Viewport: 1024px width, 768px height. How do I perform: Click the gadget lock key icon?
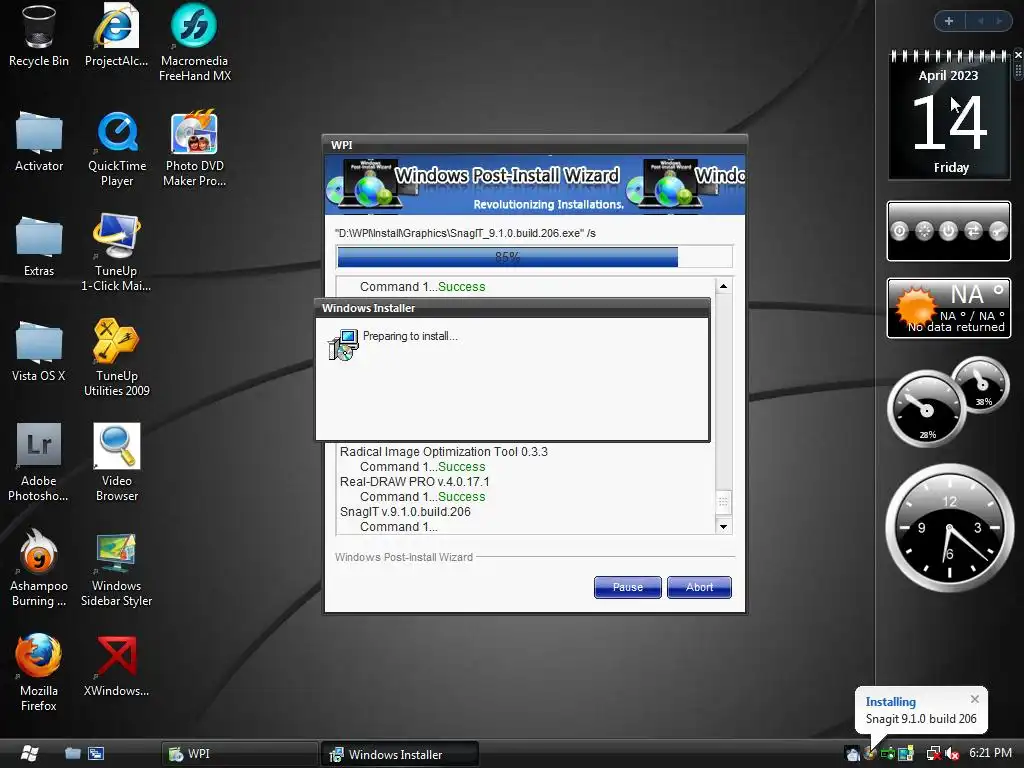pyautogui.click(x=998, y=231)
